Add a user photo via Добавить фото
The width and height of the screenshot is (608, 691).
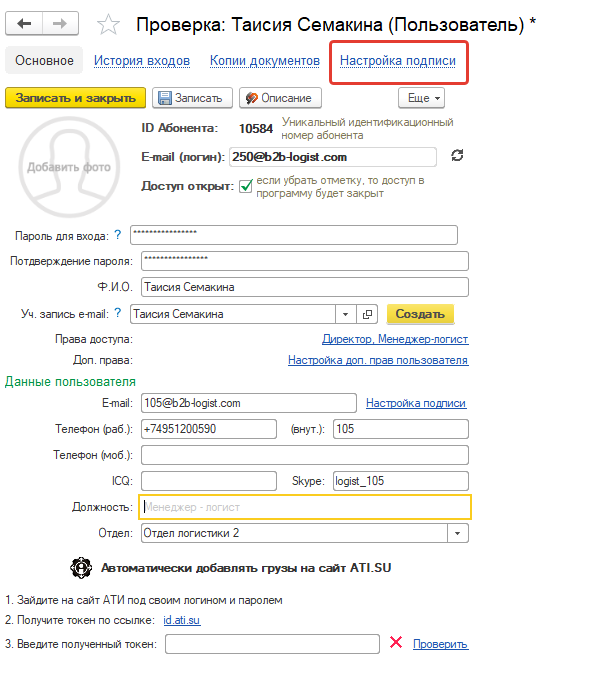click(x=69, y=167)
